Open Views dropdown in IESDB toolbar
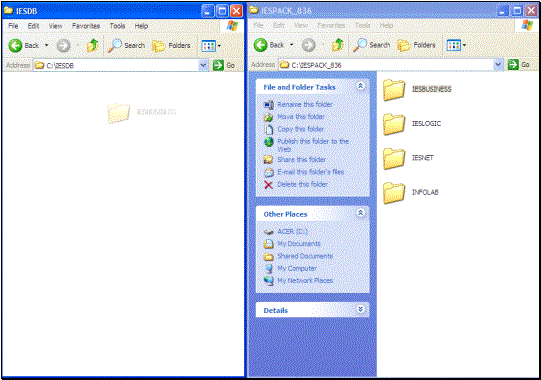The height and width of the screenshot is (380, 541). [x=211, y=46]
